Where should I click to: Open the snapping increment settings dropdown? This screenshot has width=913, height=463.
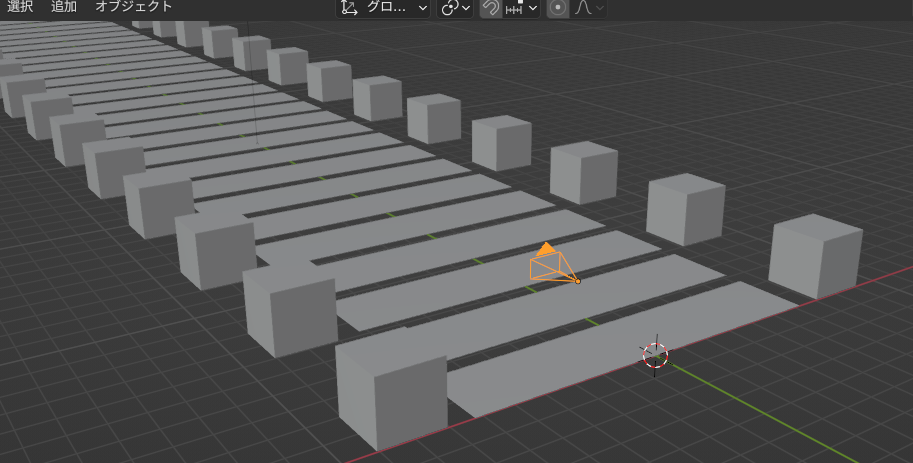pyautogui.click(x=522, y=8)
